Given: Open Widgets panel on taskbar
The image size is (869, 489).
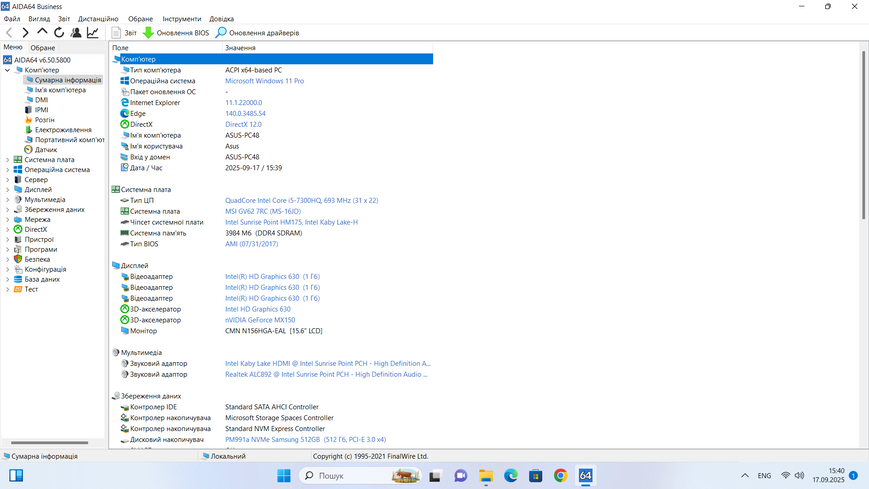Looking at the screenshot, I should pos(16,476).
